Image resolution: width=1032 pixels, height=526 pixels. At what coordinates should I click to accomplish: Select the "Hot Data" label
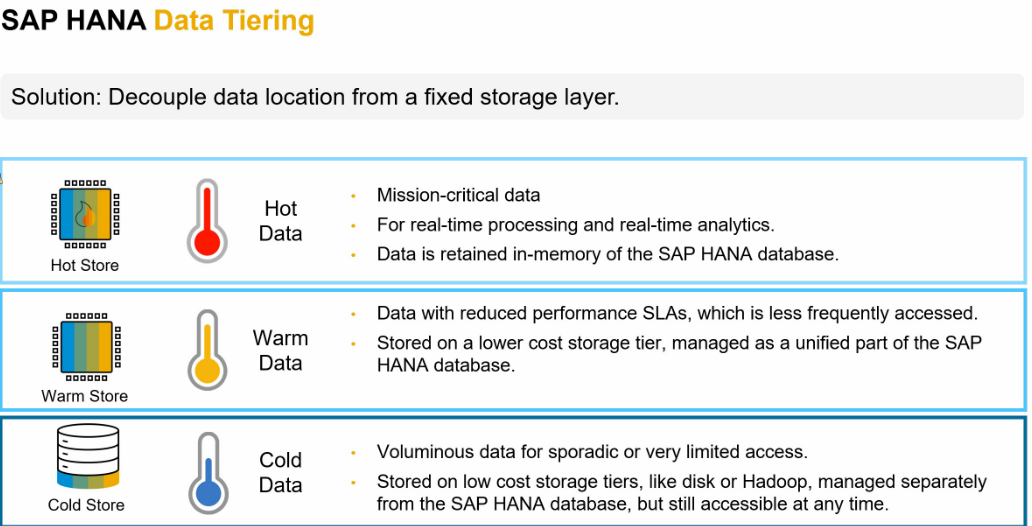(x=281, y=221)
